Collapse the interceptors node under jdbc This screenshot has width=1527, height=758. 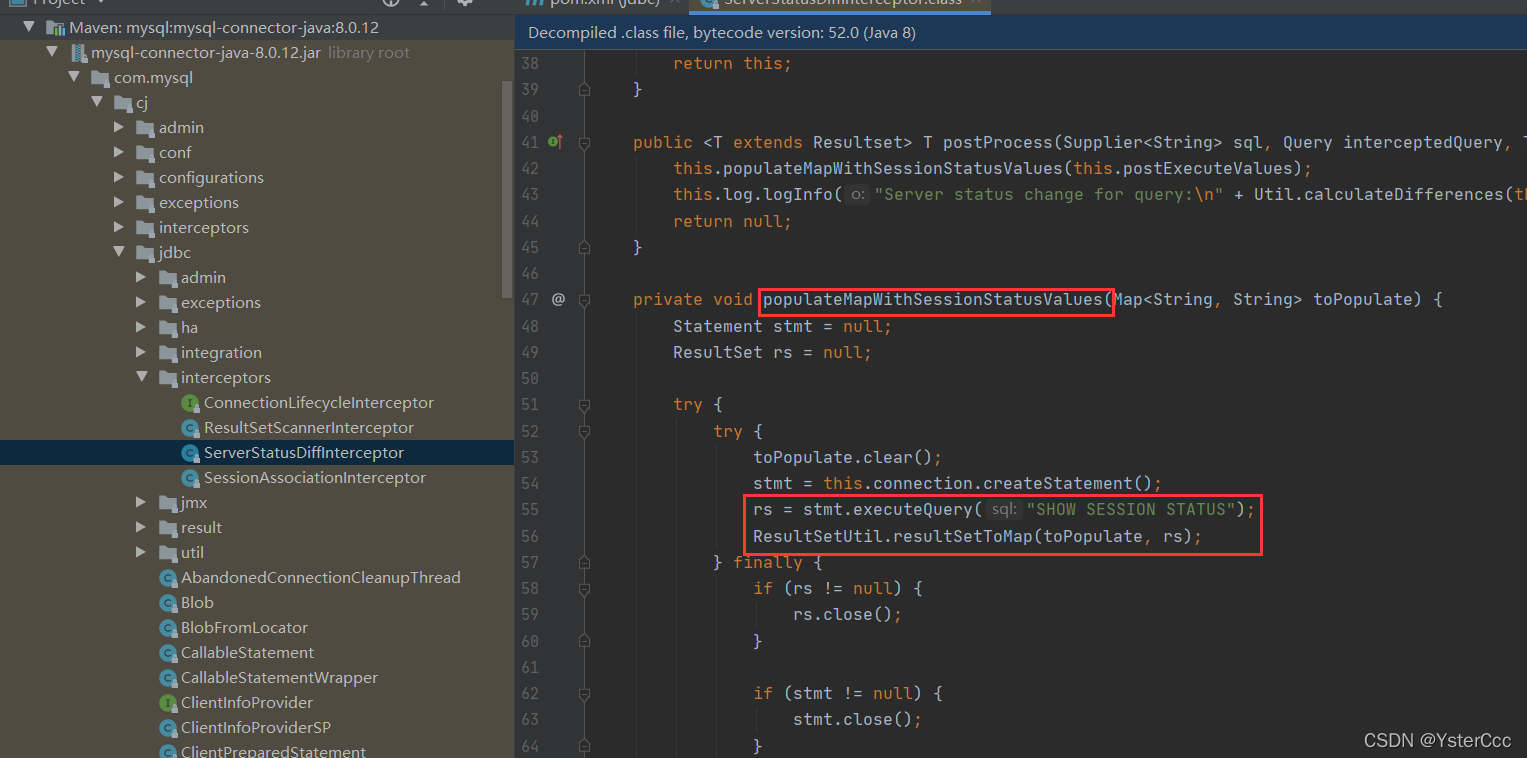(x=141, y=377)
